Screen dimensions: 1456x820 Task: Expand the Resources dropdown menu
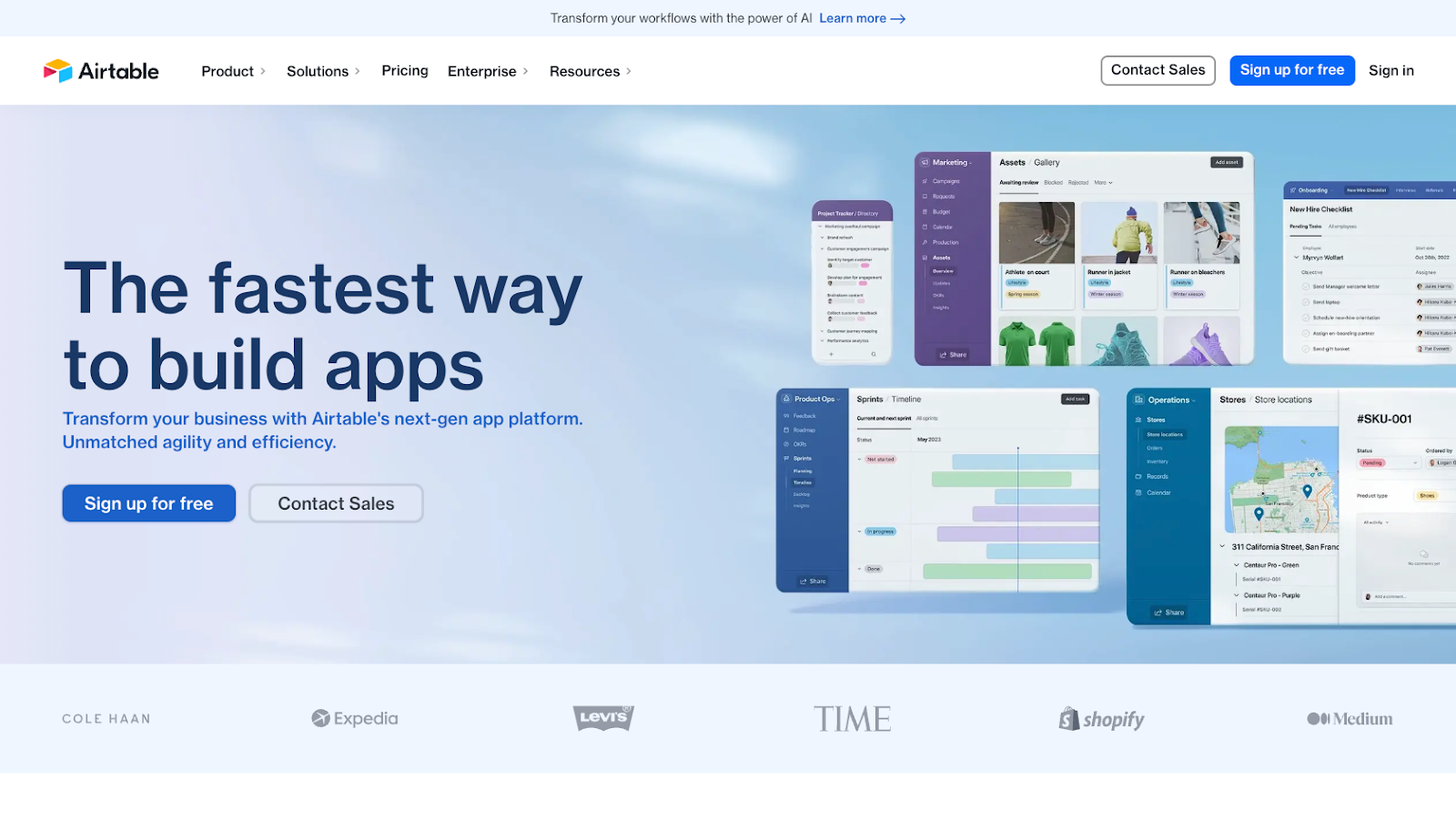590,71
